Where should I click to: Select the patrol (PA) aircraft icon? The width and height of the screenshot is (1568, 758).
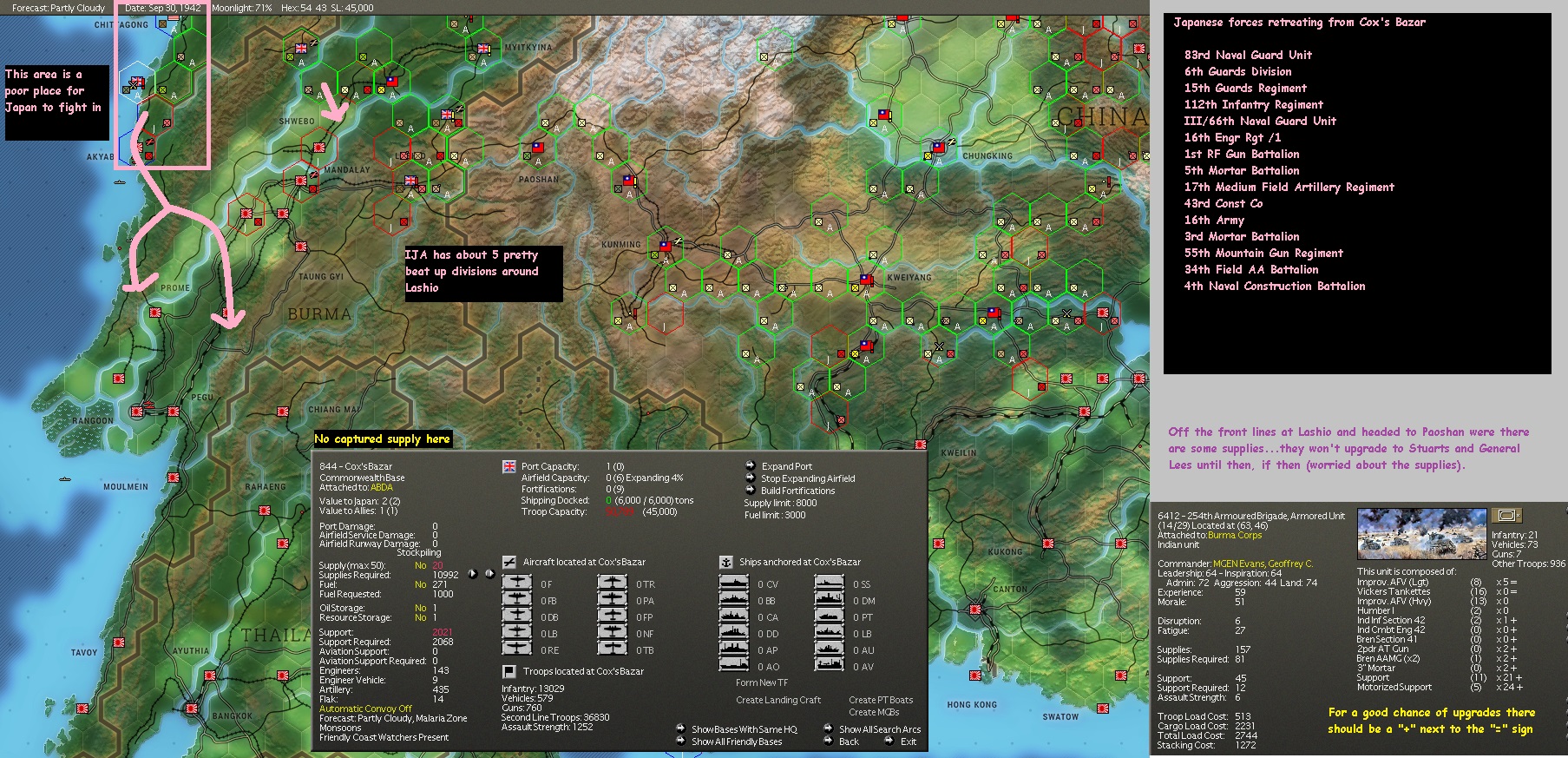613,600
